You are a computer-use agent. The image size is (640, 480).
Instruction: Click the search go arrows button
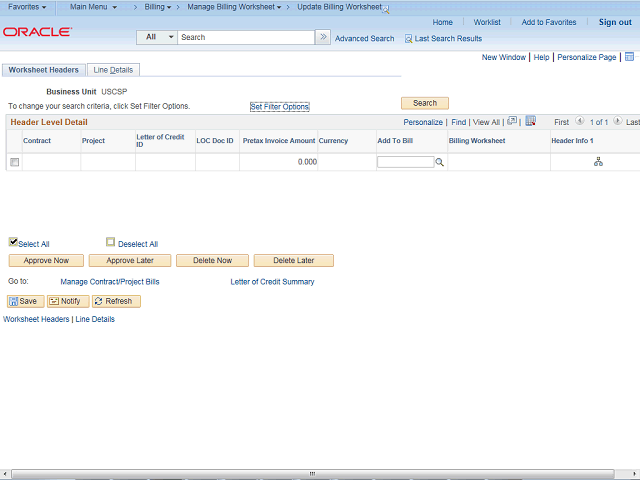click(x=323, y=37)
